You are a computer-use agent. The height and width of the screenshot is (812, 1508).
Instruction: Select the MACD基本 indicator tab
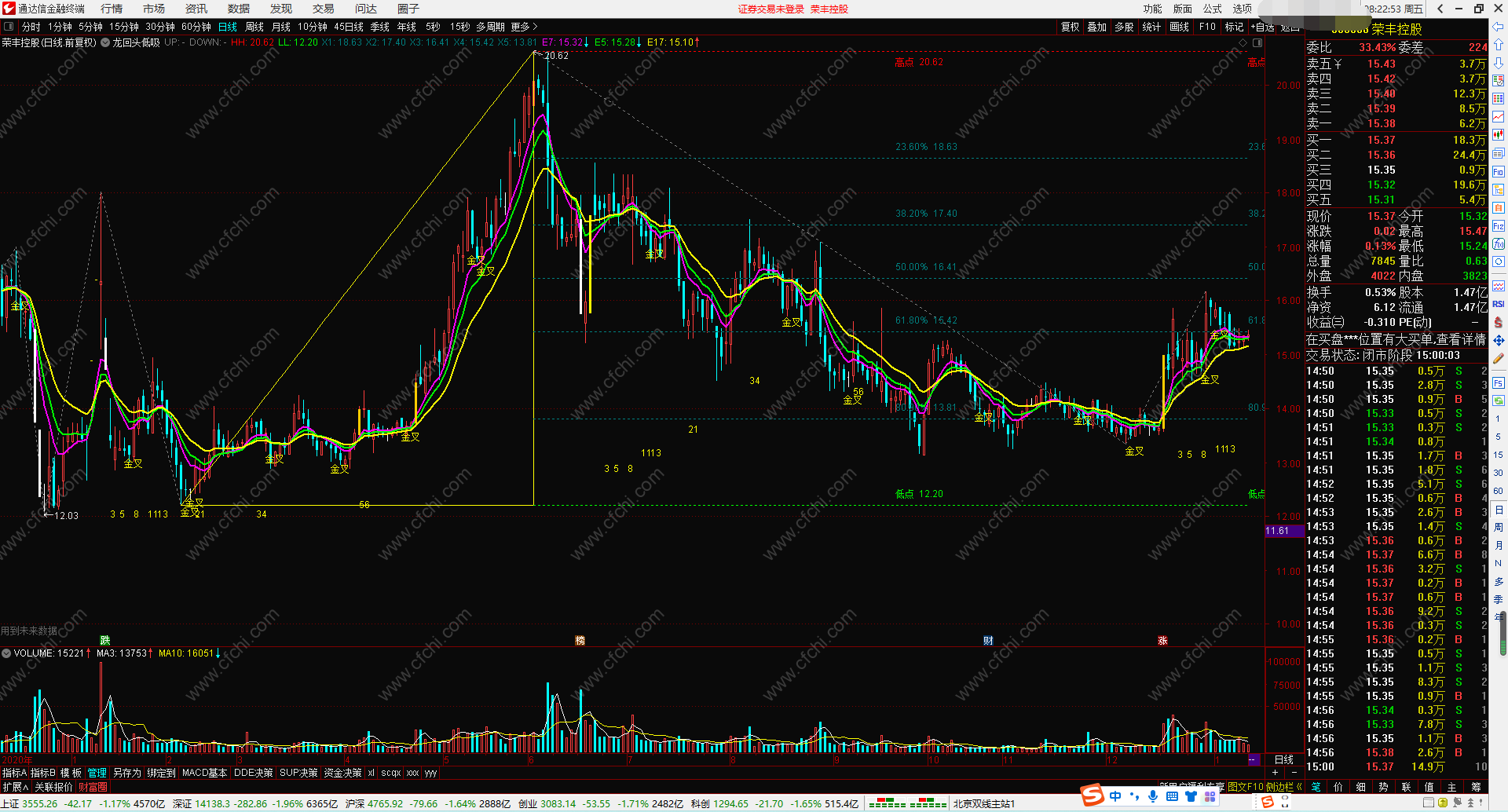204,773
